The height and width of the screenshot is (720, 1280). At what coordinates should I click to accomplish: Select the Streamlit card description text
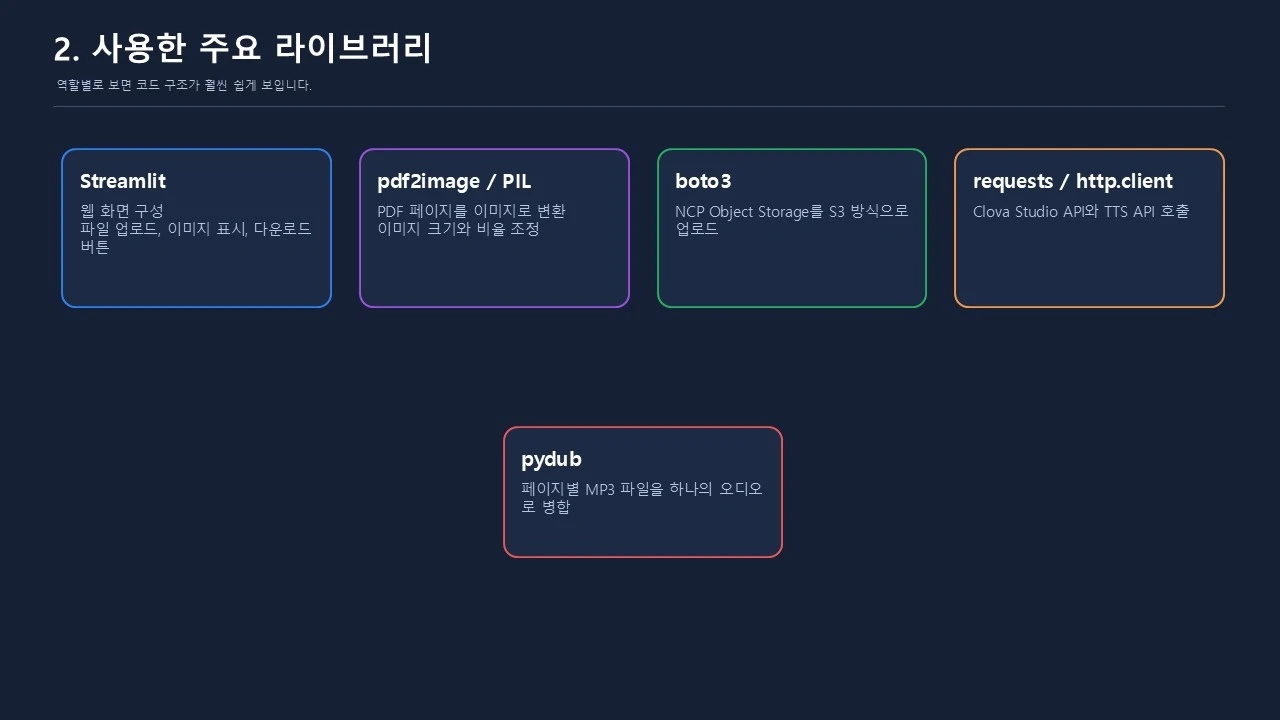196,229
